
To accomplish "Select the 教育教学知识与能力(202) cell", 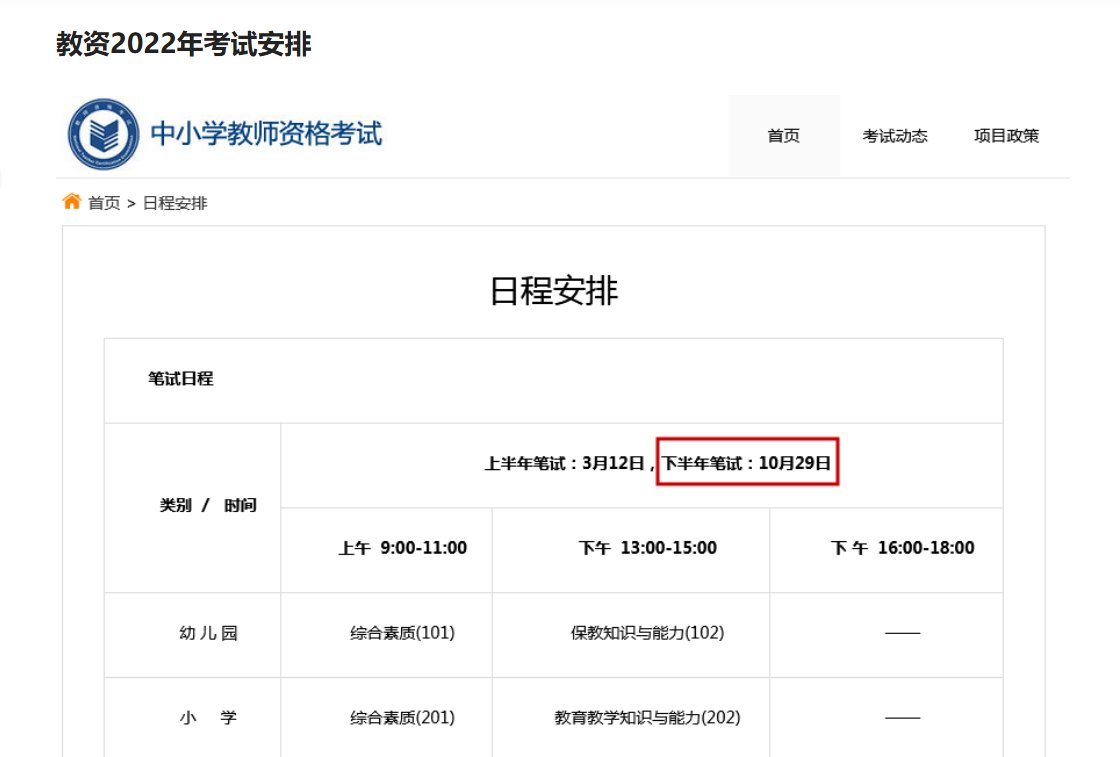I will pos(651,717).
